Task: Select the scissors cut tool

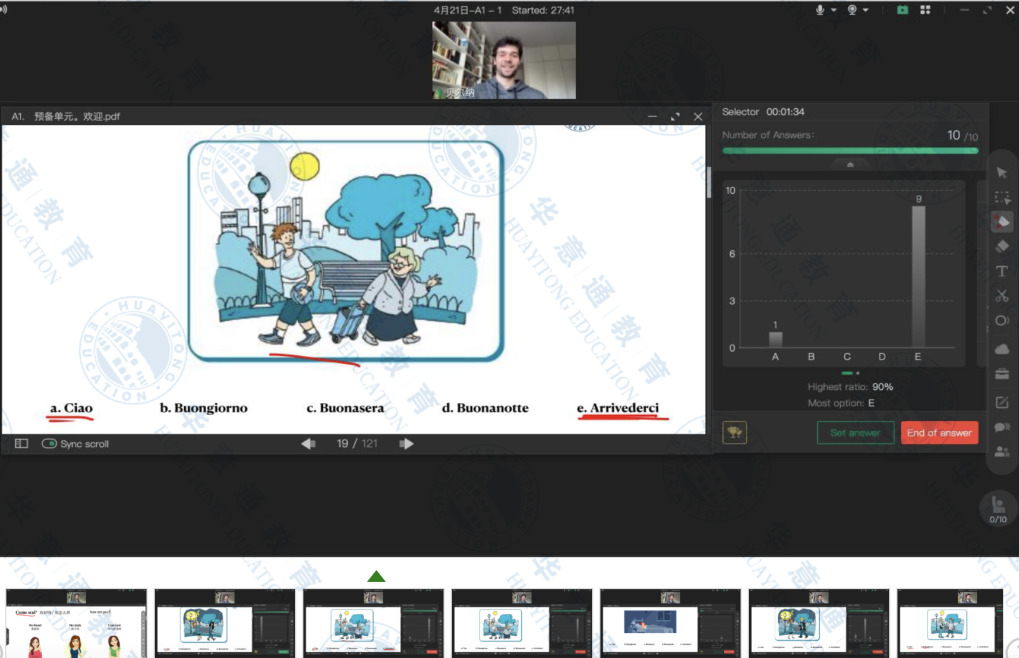Action: pyautogui.click(x=1001, y=296)
